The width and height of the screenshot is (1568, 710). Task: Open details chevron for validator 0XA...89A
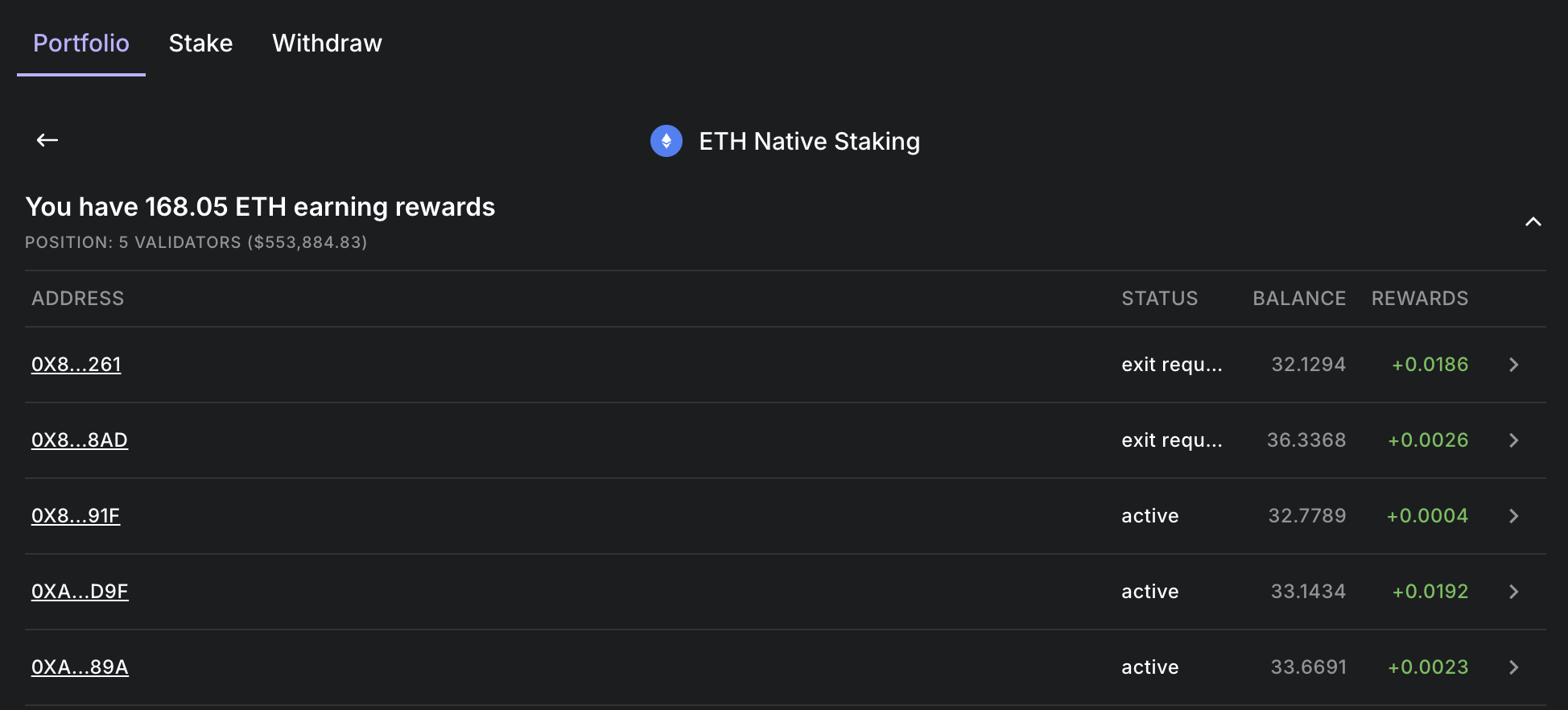click(x=1513, y=667)
